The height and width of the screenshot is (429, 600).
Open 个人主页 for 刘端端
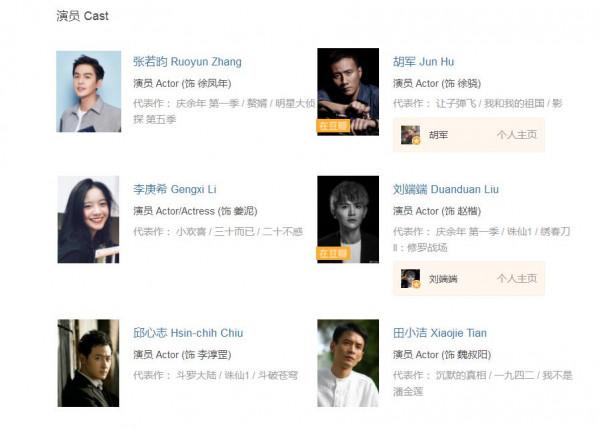click(x=517, y=278)
